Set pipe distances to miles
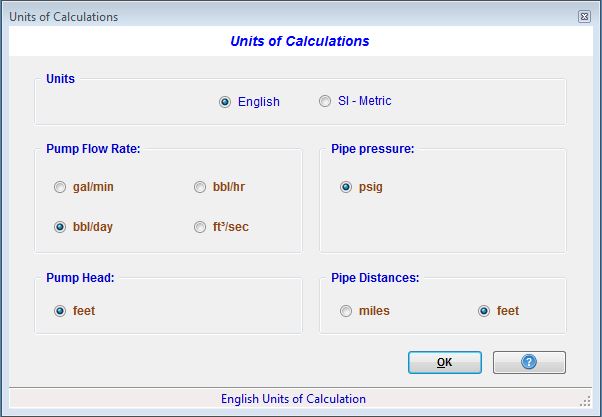The height and width of the screenshot is (417, 602). (x=346, y=311)
